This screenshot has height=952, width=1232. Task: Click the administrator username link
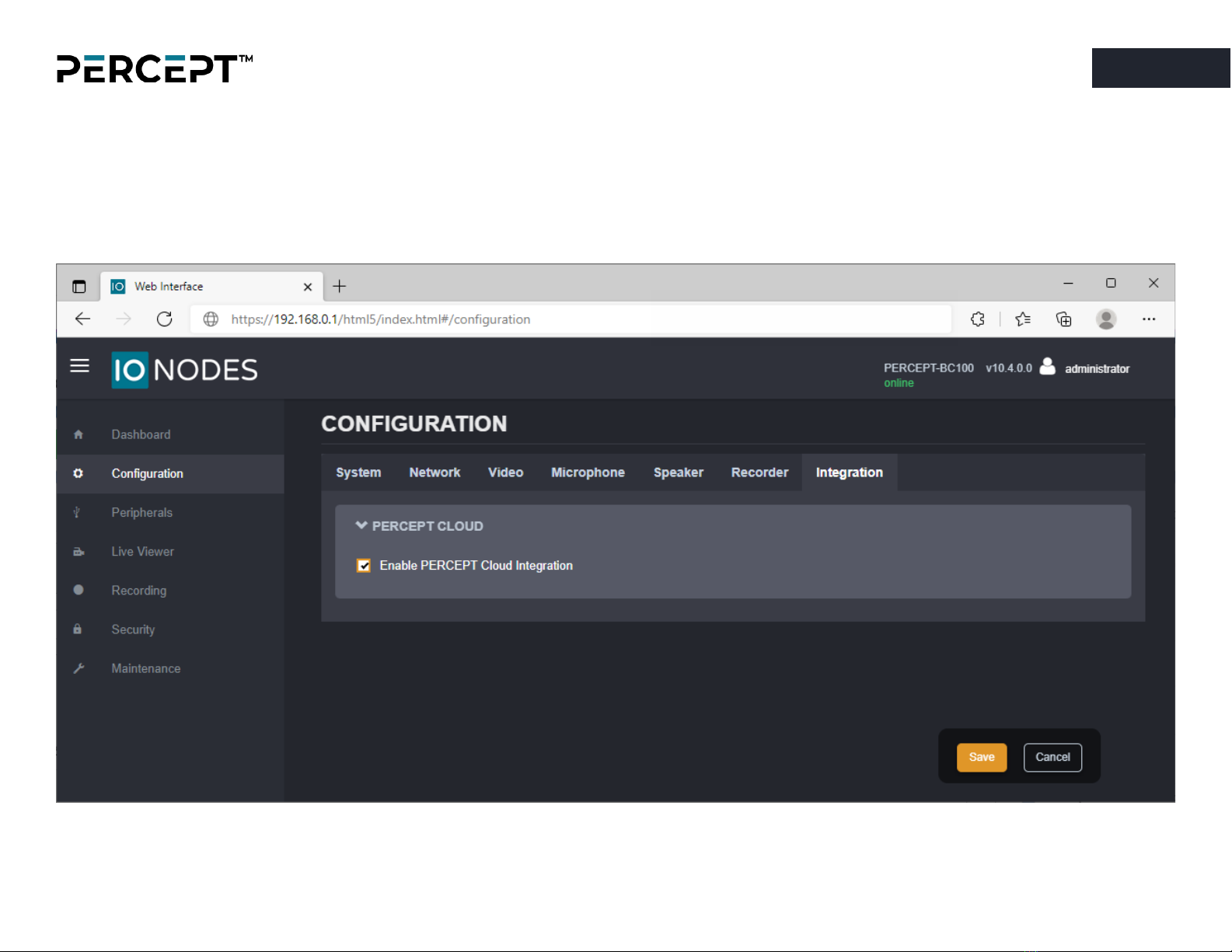click(x=1097, y=369)
